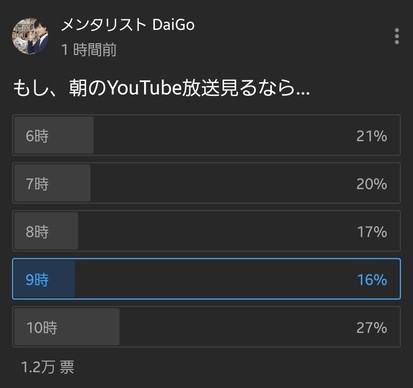Click the 27% result label

pos(372,328)
